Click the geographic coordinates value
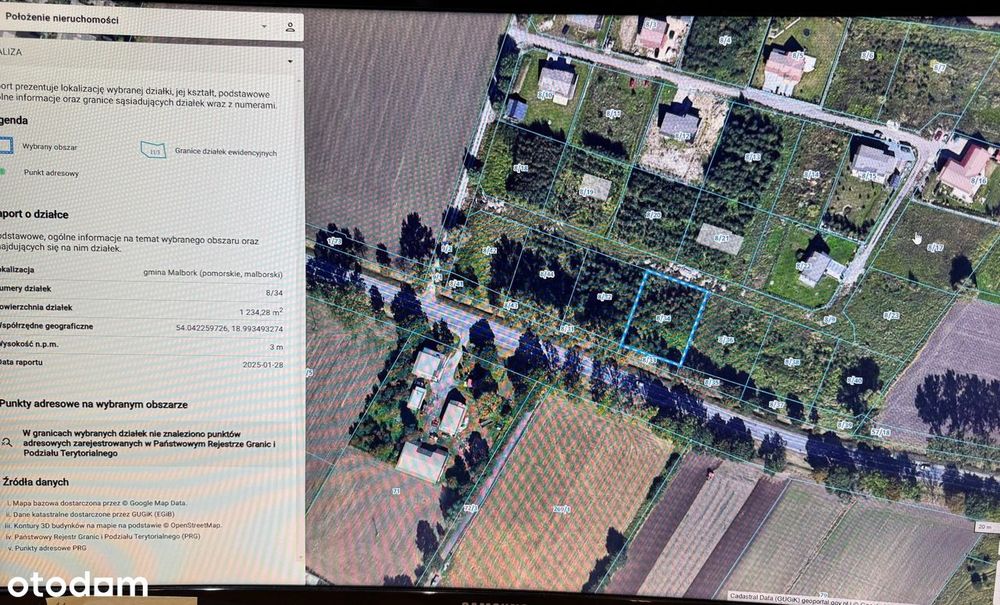The height and width of the screenshot is (605, 1000). pyautogui.click(x=230, y=328)
